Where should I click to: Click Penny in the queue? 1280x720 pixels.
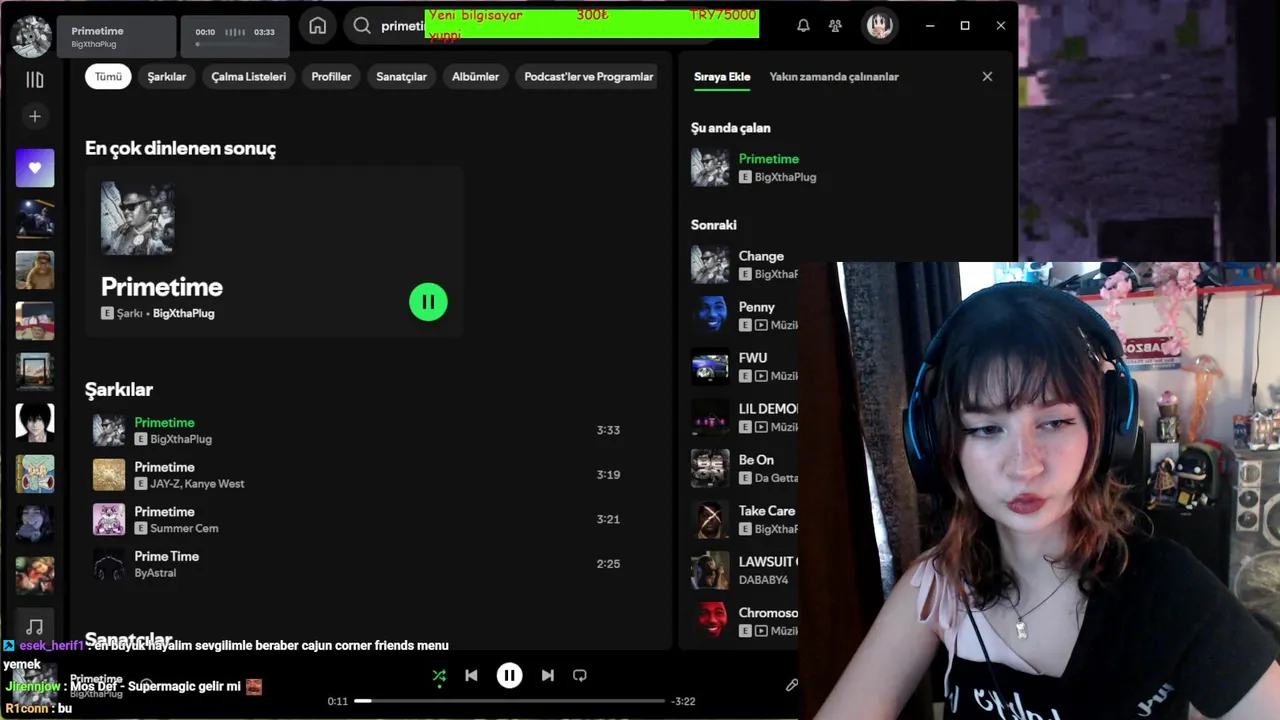pos(757,307)
